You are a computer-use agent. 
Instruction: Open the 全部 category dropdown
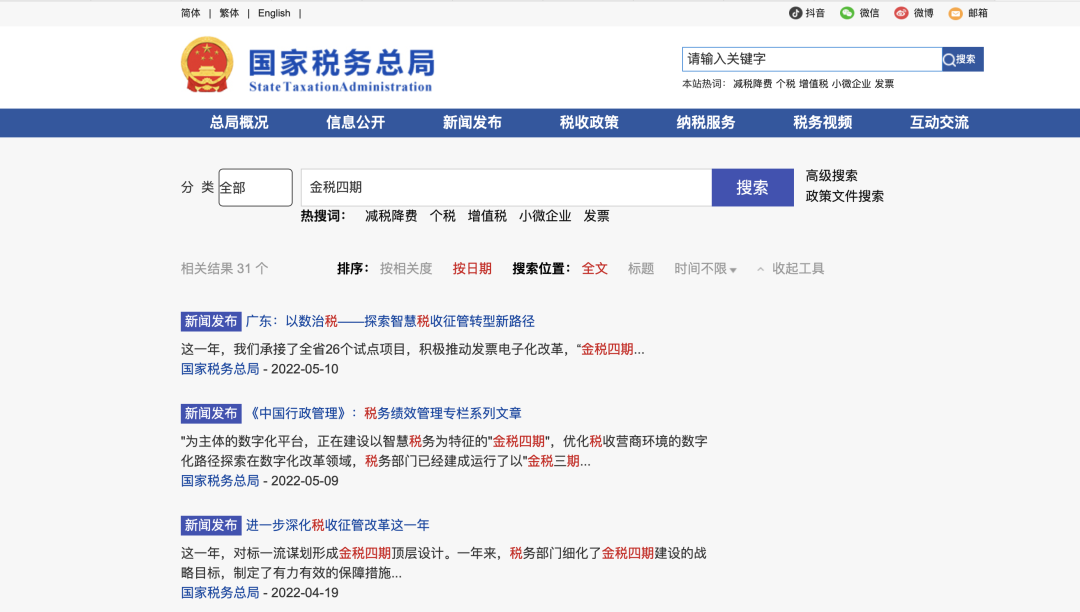pos(255,187)
